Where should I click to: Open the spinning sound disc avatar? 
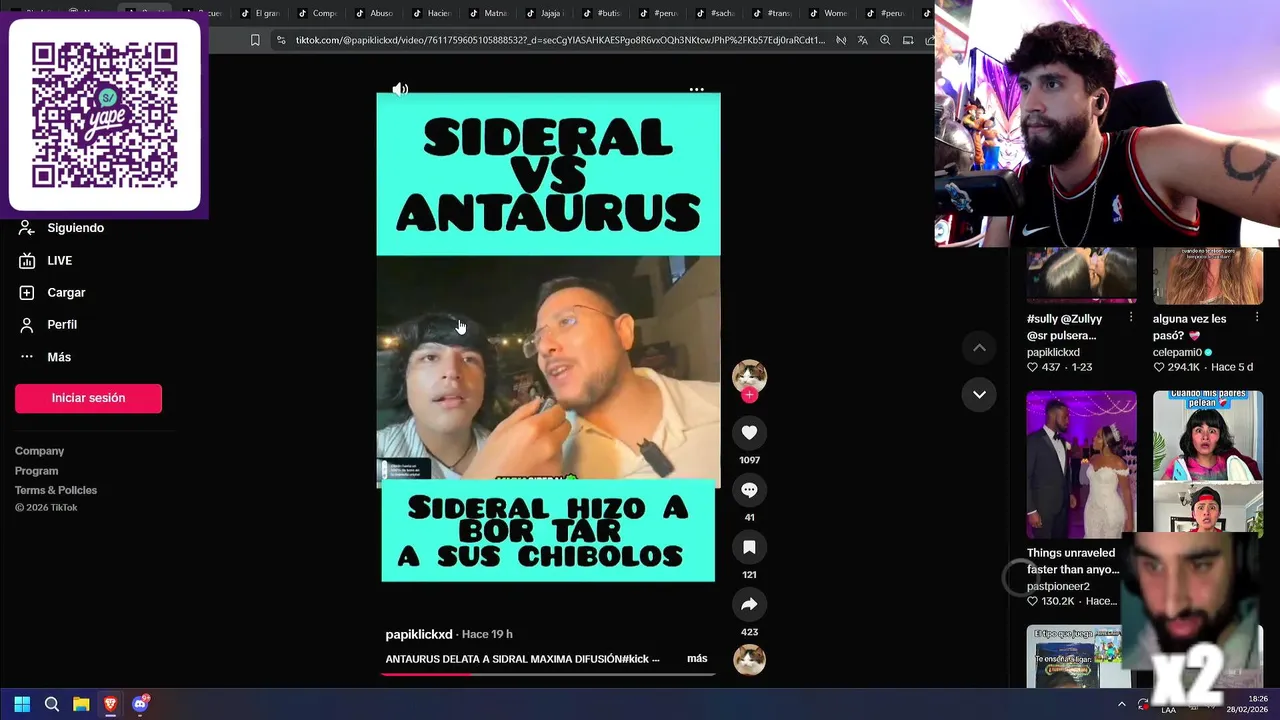pyautogui.click(x=749, y=659)
